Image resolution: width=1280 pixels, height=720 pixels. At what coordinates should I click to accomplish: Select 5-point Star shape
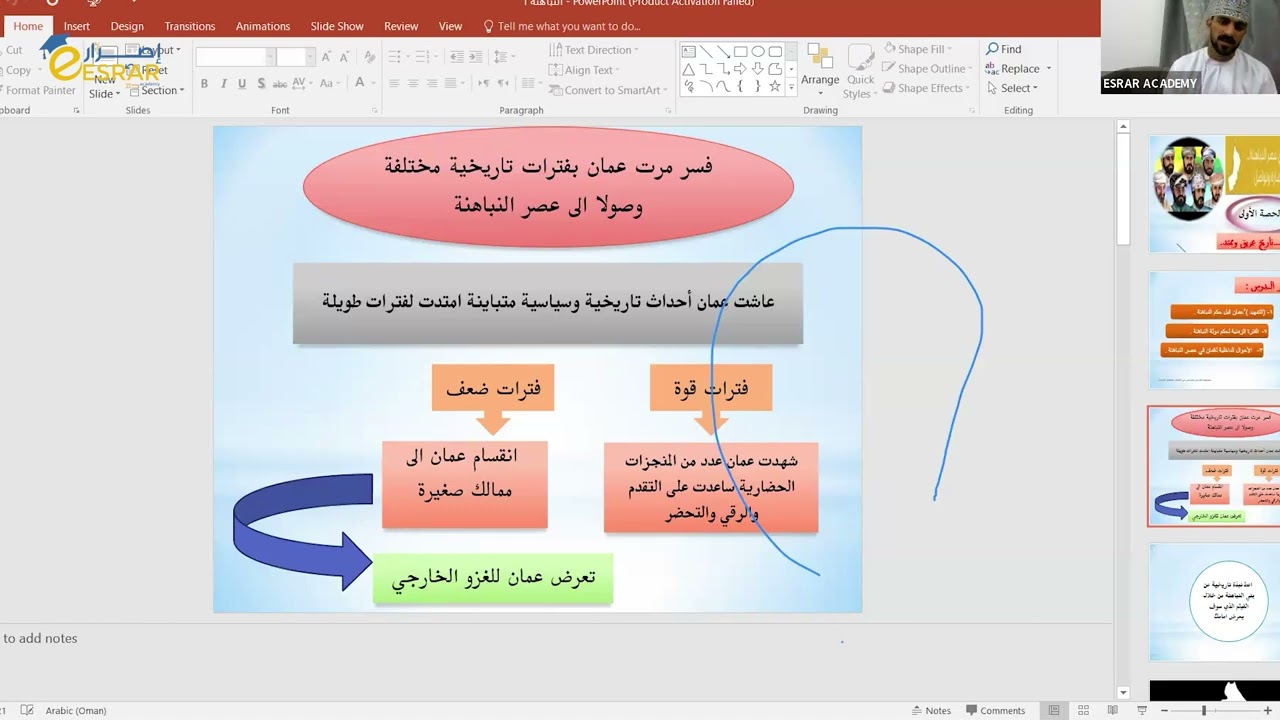pos(775,87)
